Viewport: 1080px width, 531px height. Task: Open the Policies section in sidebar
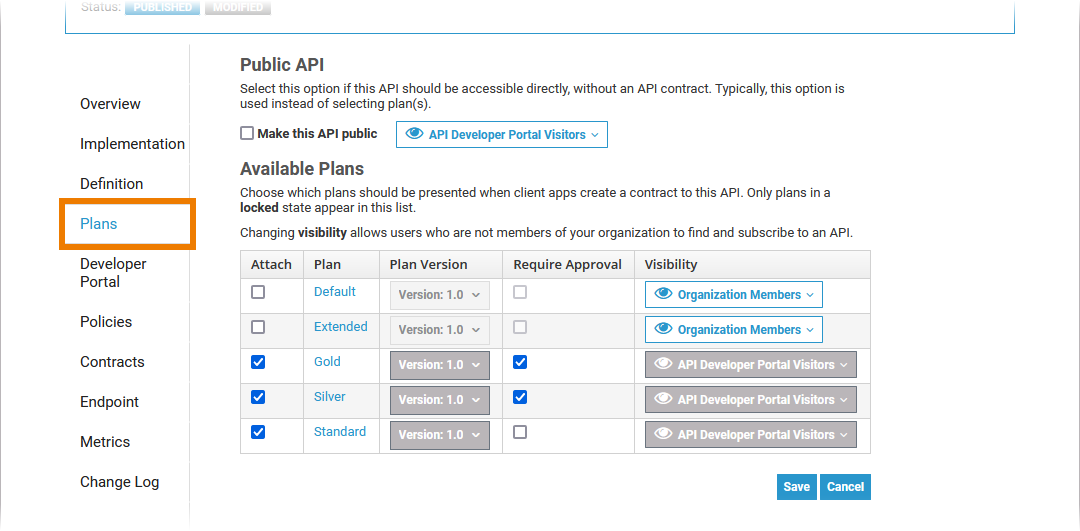(106, 322)
